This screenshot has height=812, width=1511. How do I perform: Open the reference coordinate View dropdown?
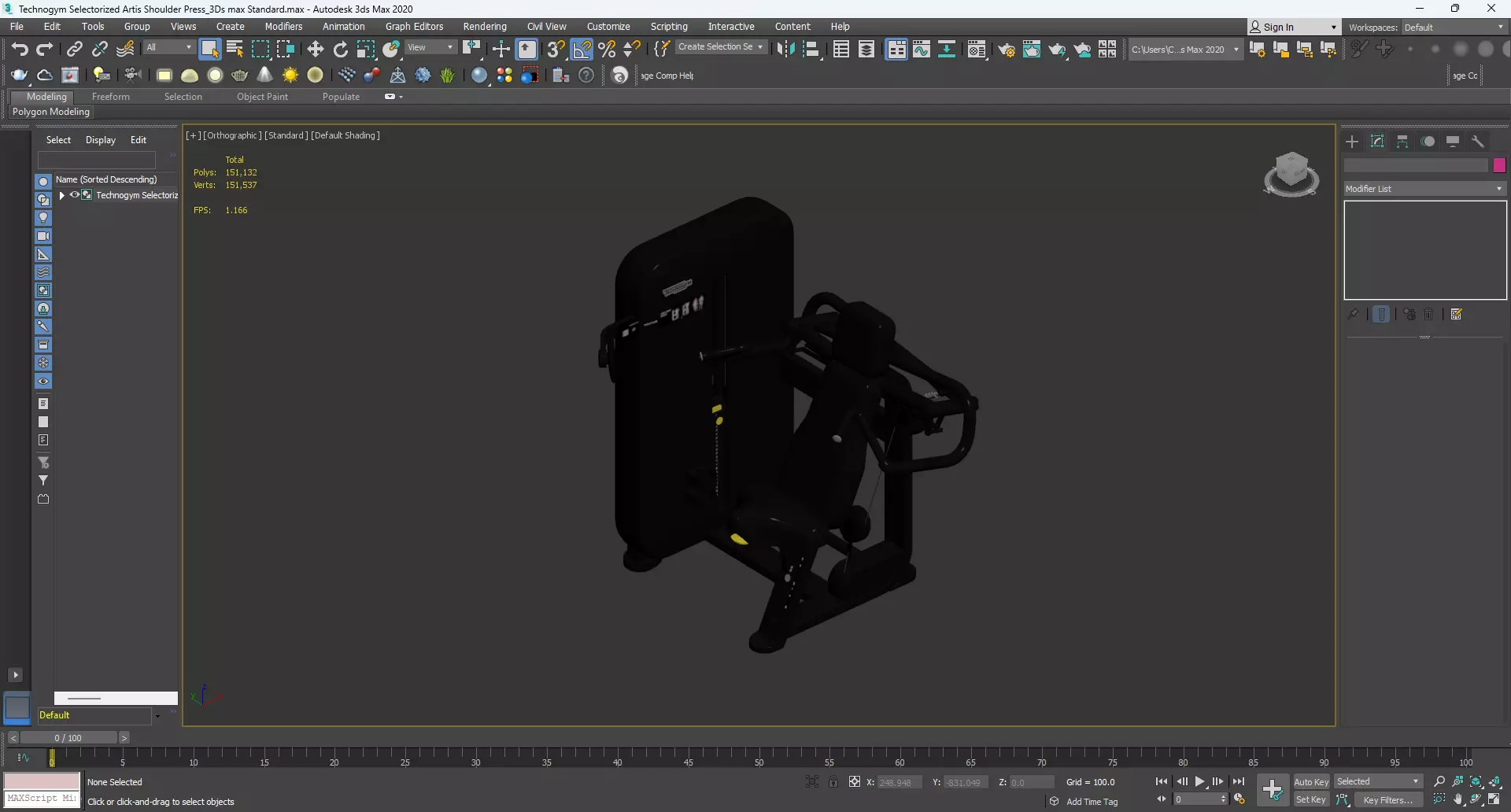tap(430, 47)
